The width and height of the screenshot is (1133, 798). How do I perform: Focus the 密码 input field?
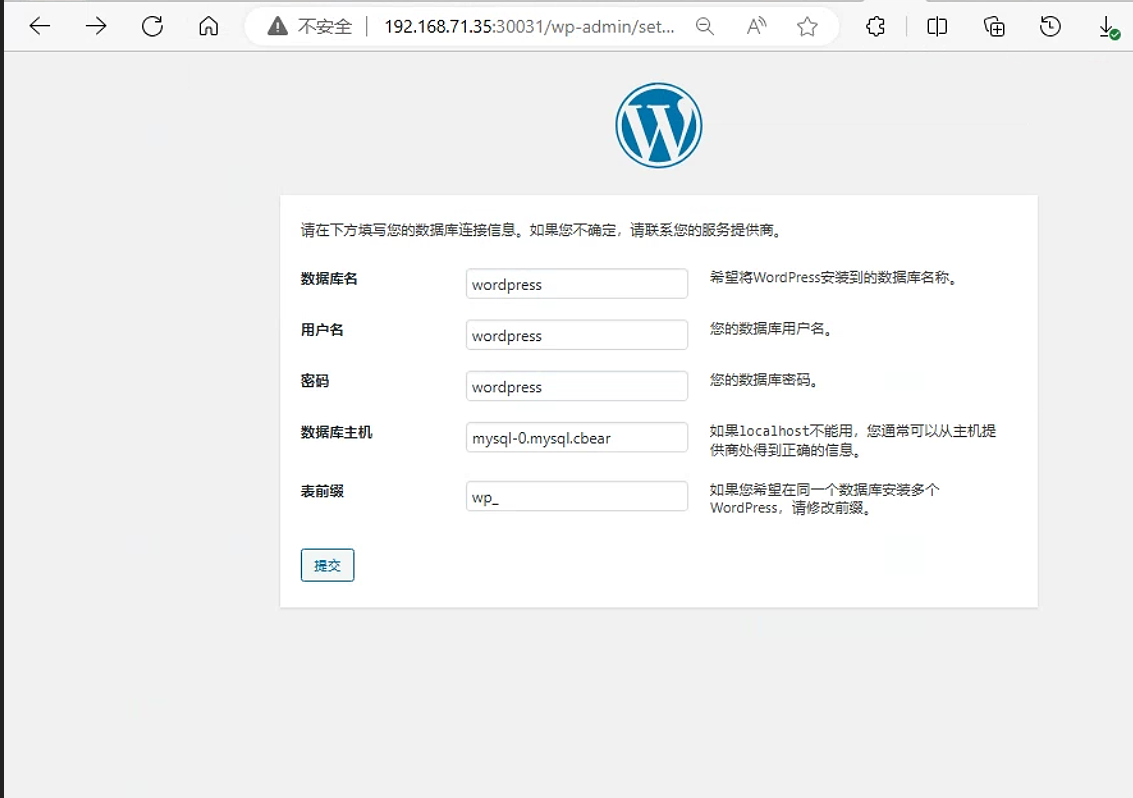pyautogui.click(x=577, y=386)
